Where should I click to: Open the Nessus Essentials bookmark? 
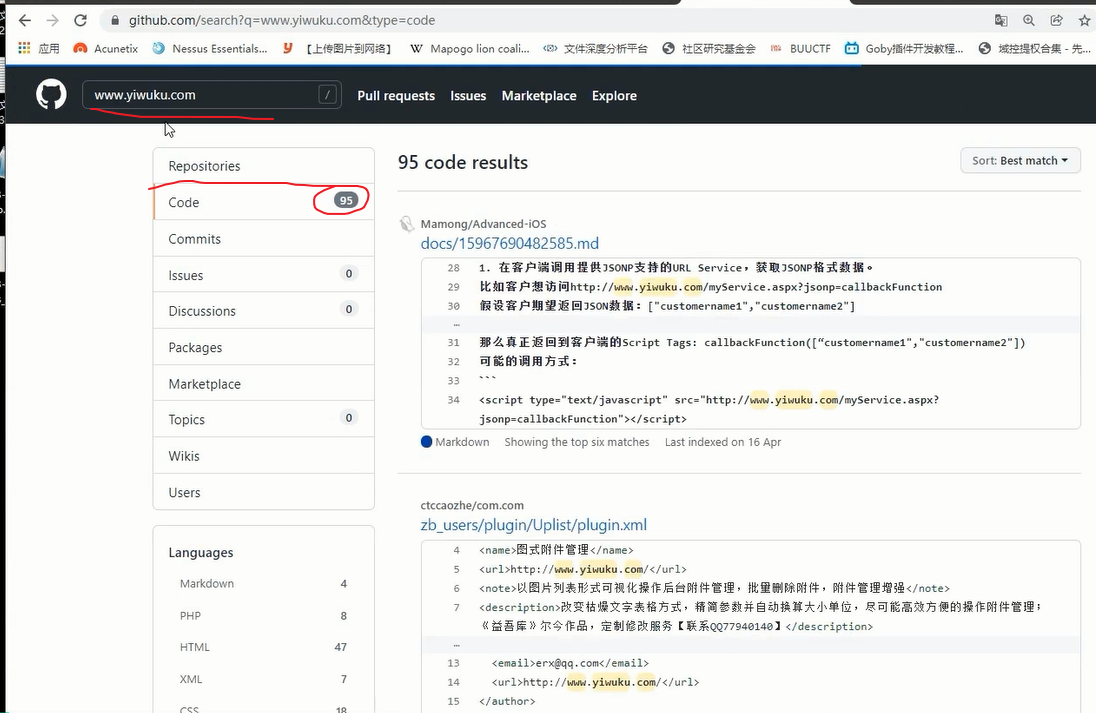pos(210,48)
